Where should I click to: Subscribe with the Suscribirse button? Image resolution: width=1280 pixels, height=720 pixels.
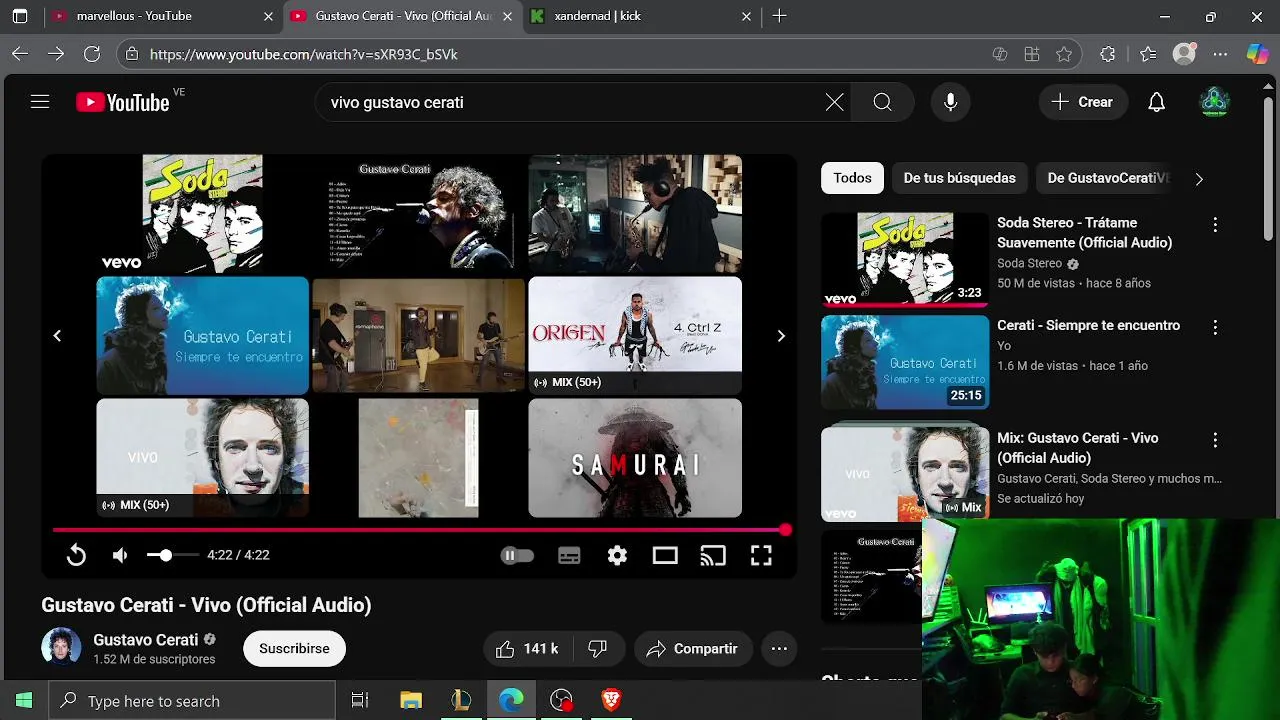[294, 648]
